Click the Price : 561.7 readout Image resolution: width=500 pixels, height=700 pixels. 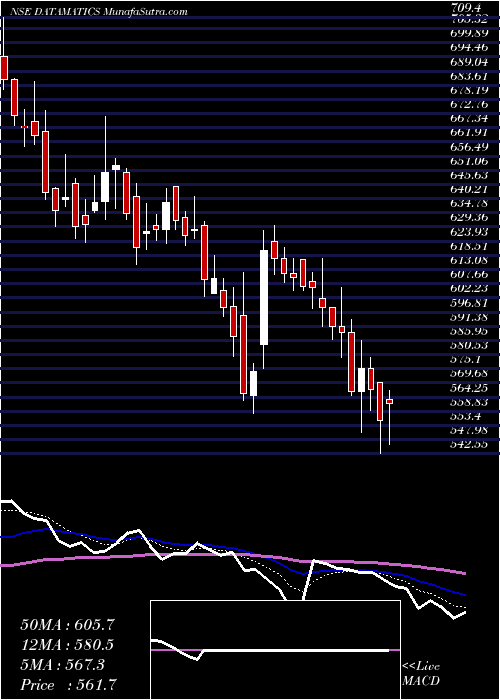click(x=71, y=685)
